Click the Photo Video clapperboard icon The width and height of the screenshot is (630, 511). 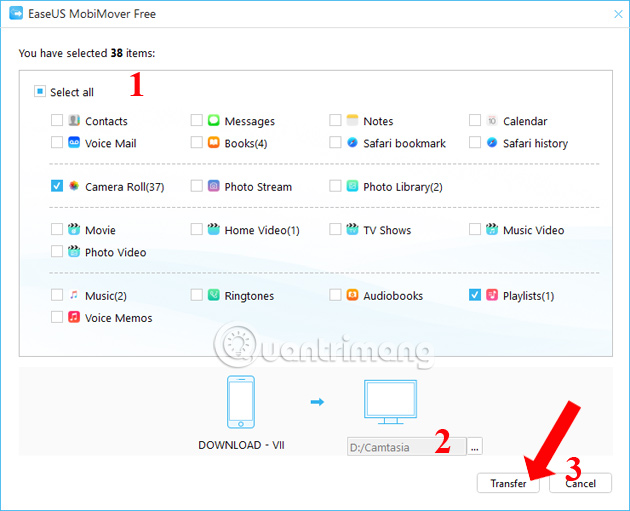74,251
